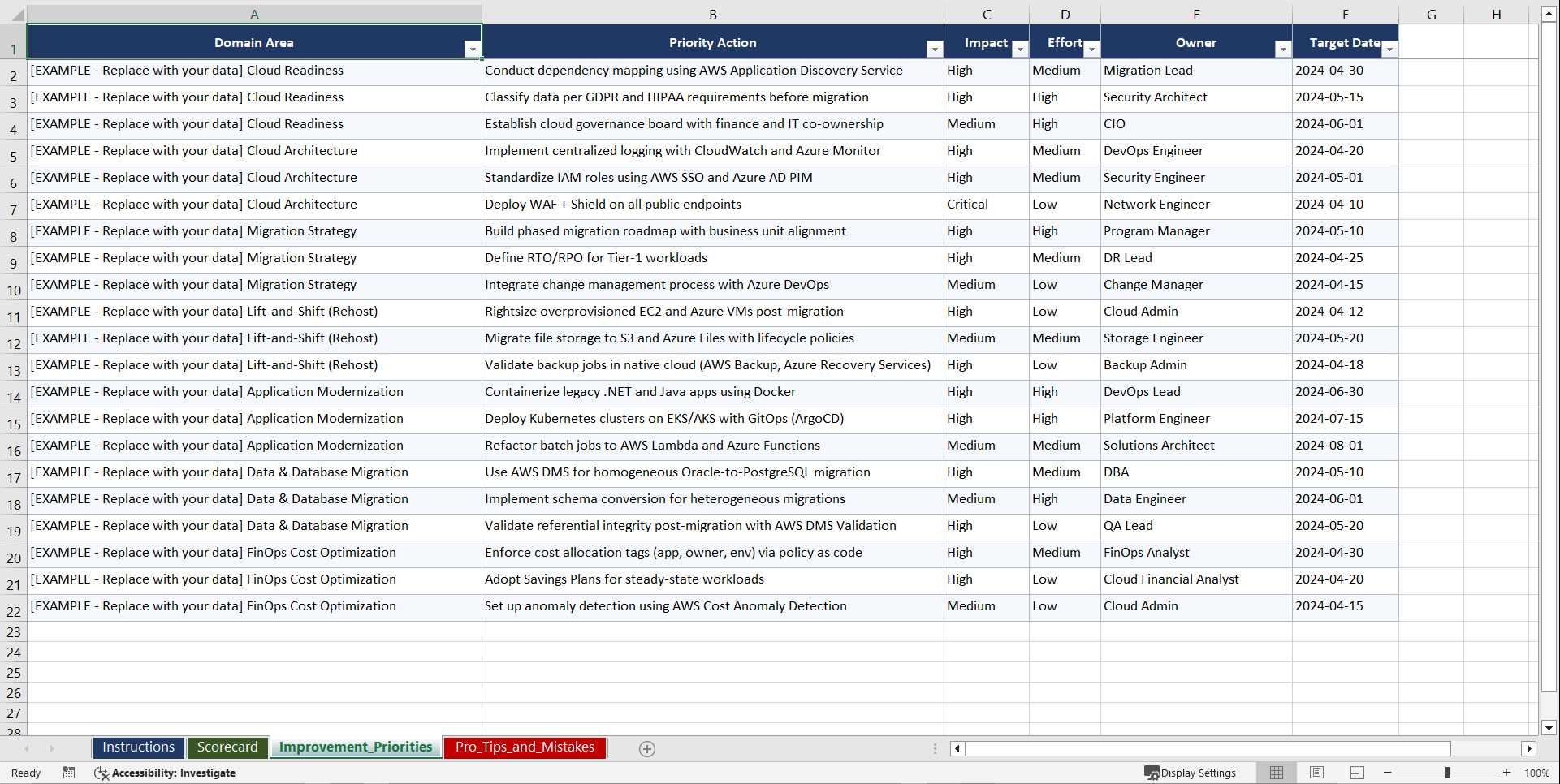The width and height of the screenshot is (1560, 784).
Task: Go to the Instructions sheet tab
Action: tap(138, 747)
